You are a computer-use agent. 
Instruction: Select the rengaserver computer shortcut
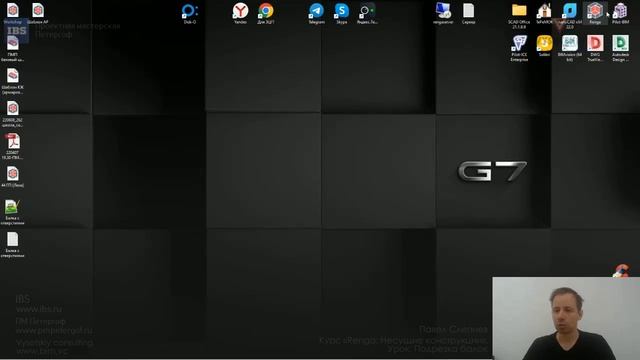point(443,11)
